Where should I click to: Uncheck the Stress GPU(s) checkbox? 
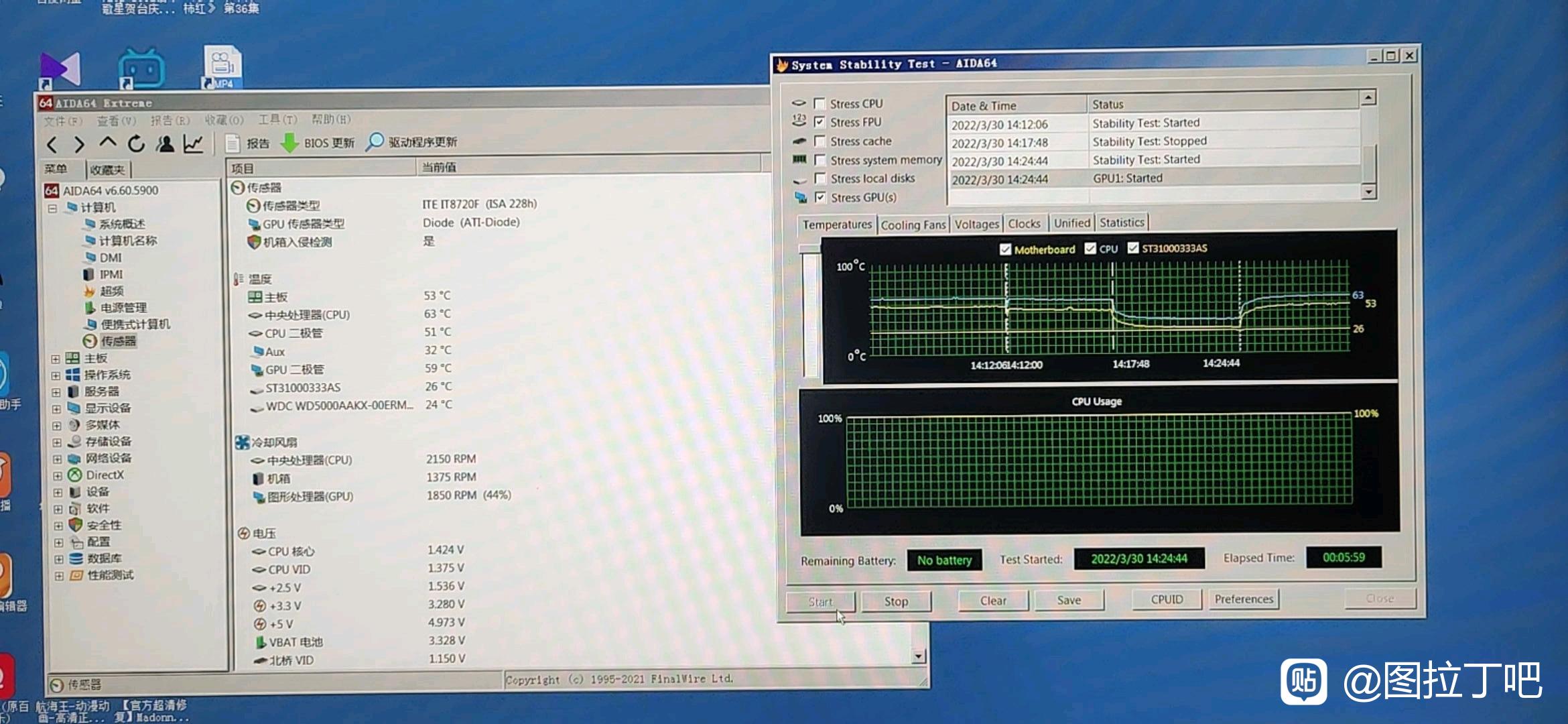click(x=821, y=197)
